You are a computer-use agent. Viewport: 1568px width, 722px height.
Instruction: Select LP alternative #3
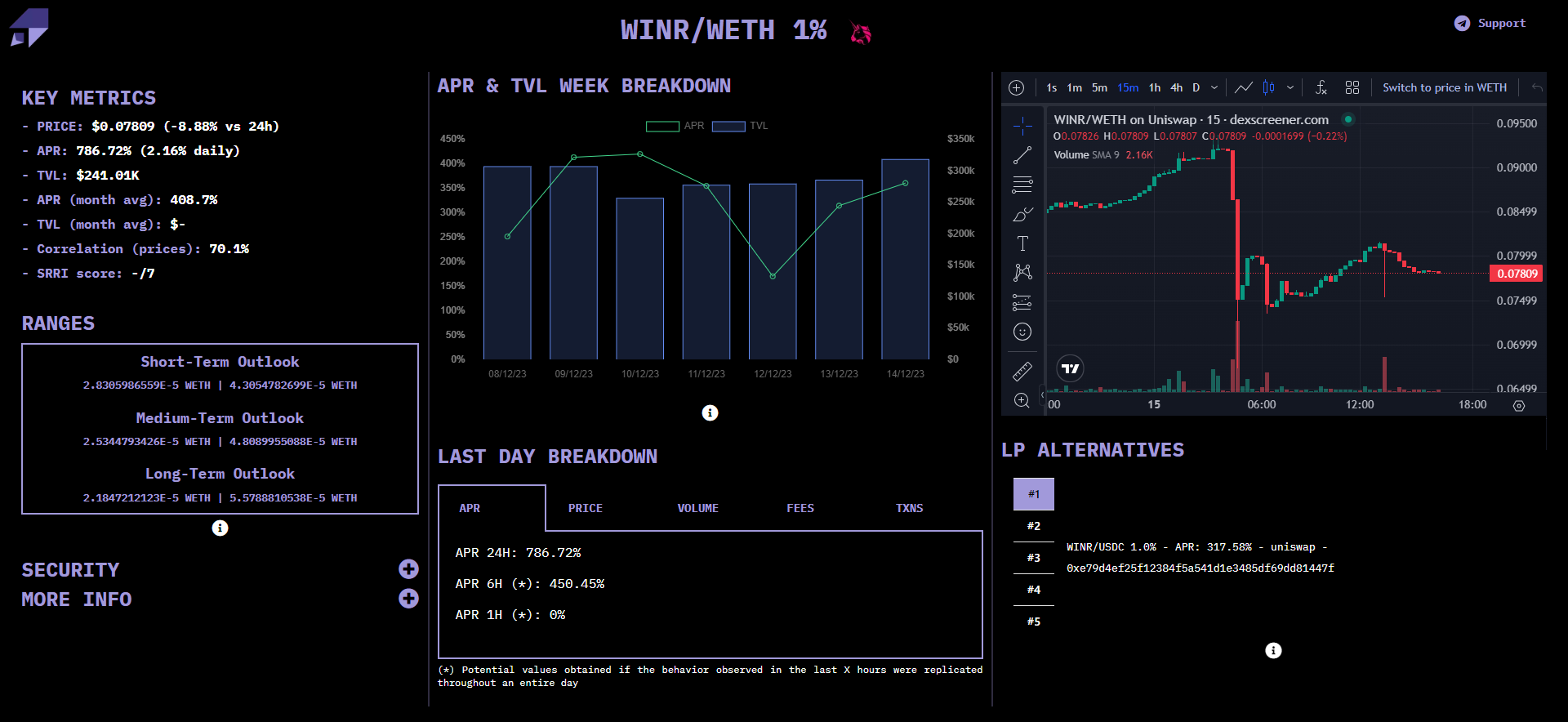(x=1034, y=558)
